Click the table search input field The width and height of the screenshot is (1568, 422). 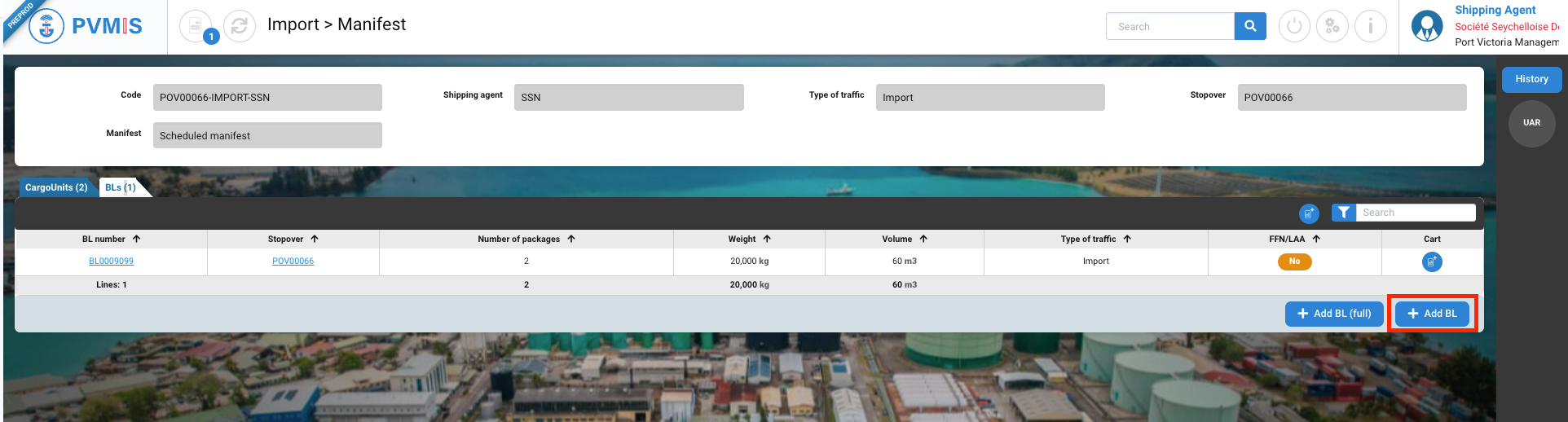pyautogui.click(x=1415, y=213)
